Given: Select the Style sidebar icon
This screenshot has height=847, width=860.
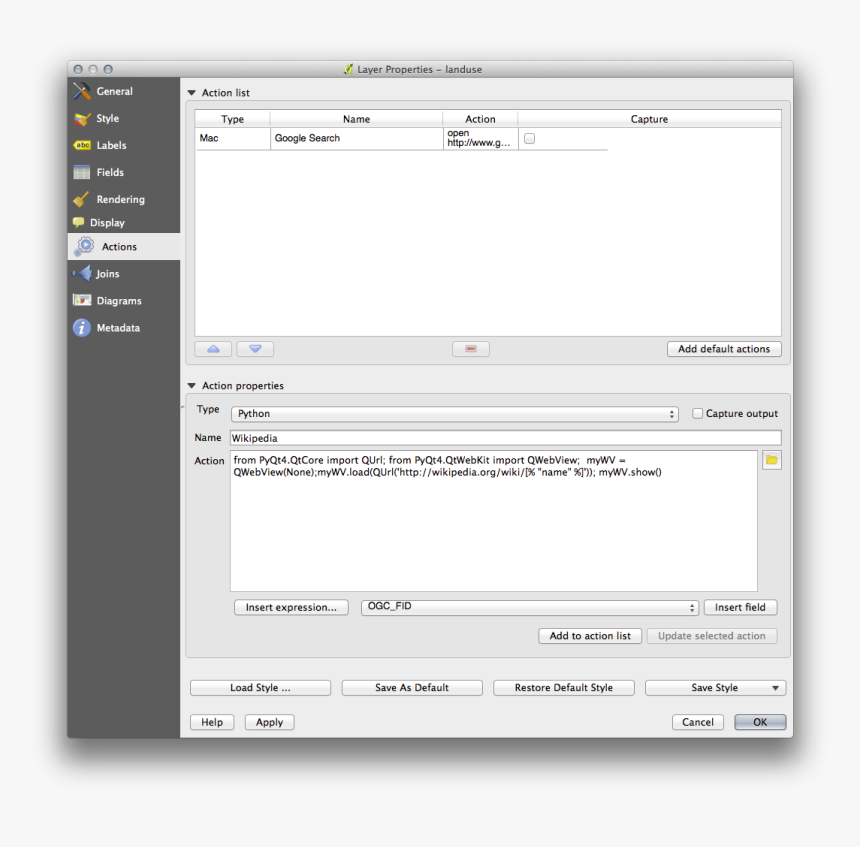Looking at the screenshot, I should tap(105, 118).
